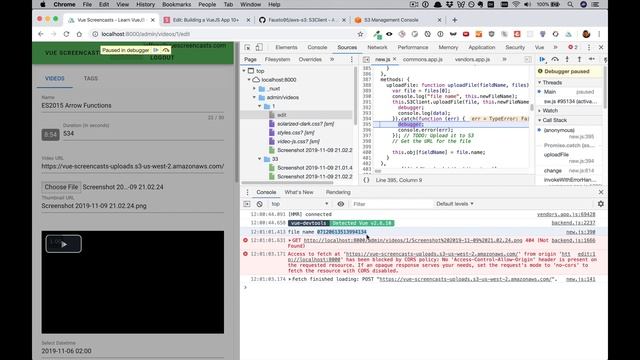The height and width of the screenshot is (360, 640).
Task: Open the Chrome History menu
Action: (x=145, y=4)
